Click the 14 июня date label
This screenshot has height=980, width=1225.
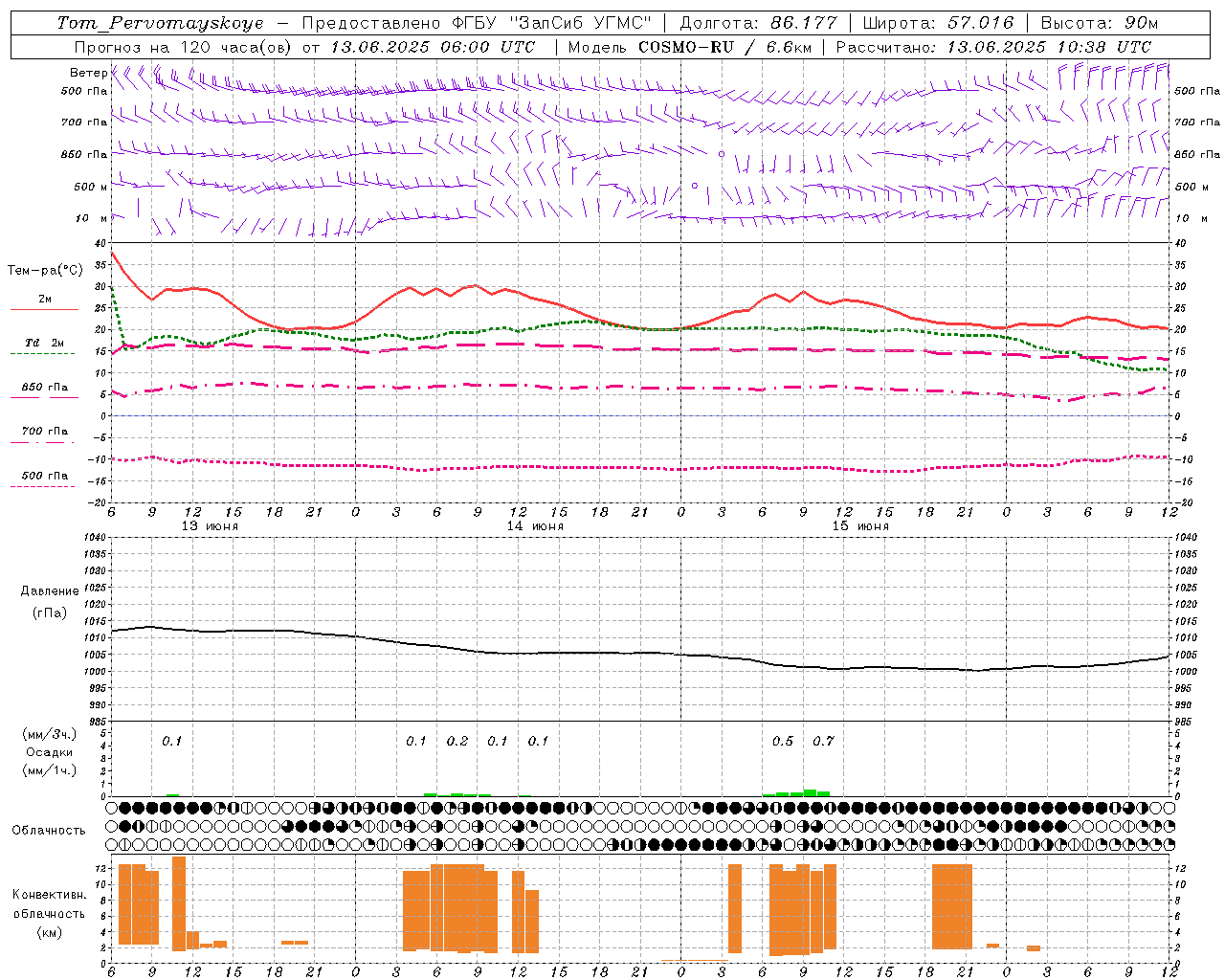click(536, 526)
